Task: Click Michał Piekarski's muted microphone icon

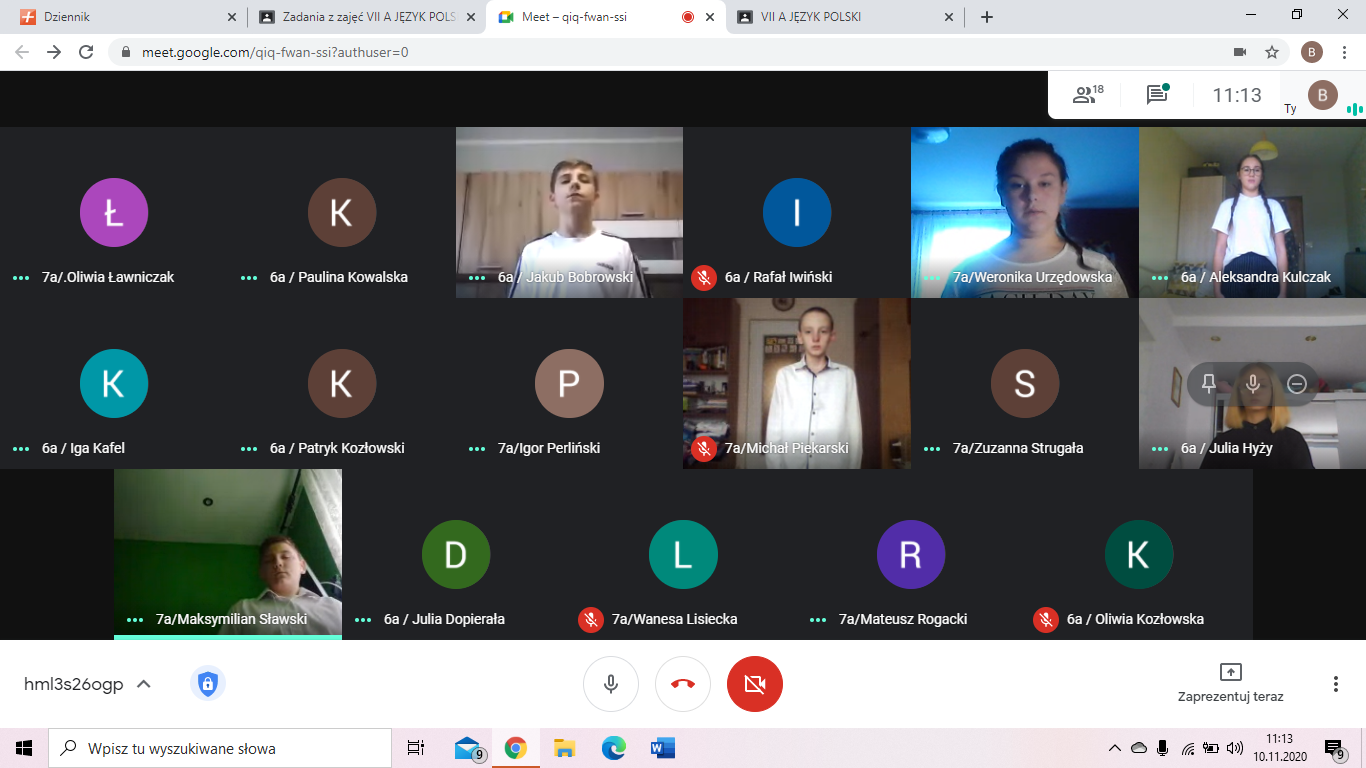Action: [704, 448]
